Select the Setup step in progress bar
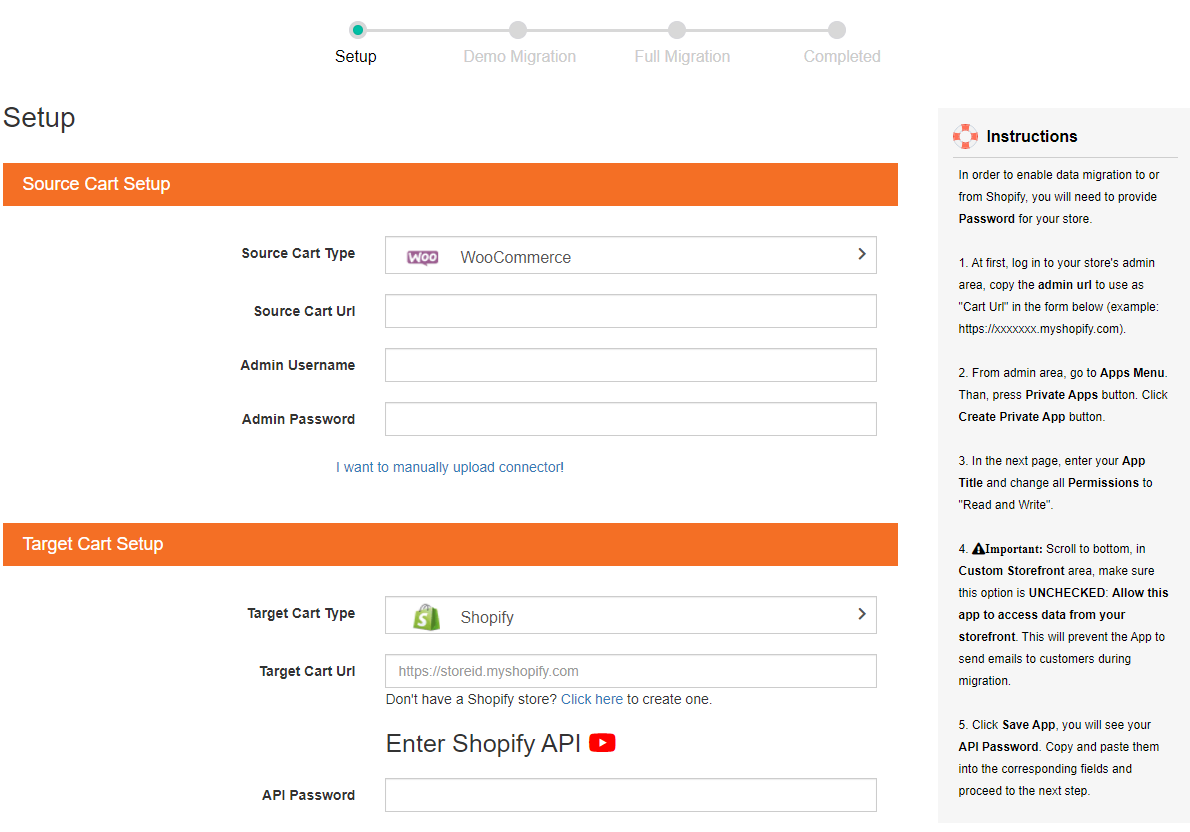1190x832 pixels. (x=356, y=56)
